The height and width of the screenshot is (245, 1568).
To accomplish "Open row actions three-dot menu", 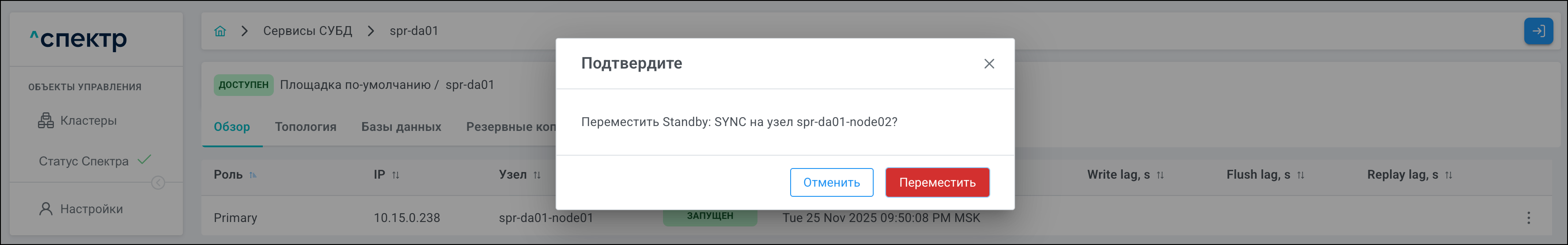I will (1528, 218).
